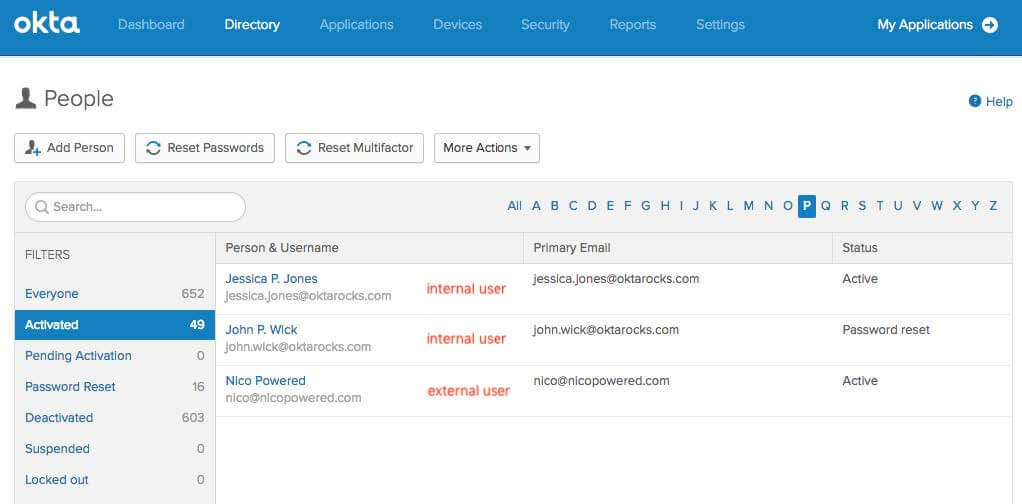Click the Status column header
Image resolution: width=1022 pixels, height=504 pixels.
tap(860, 248)
